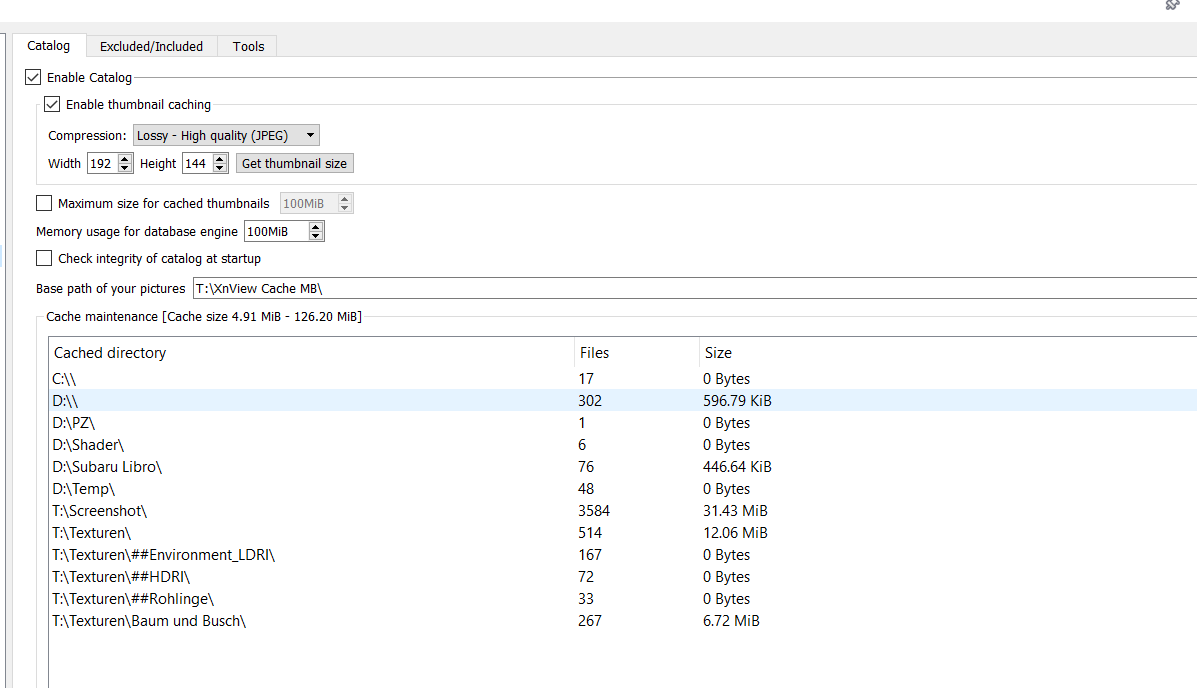Decrease thumbnail Height with down arrow
Screen dimensions: 1197x688
220,168
